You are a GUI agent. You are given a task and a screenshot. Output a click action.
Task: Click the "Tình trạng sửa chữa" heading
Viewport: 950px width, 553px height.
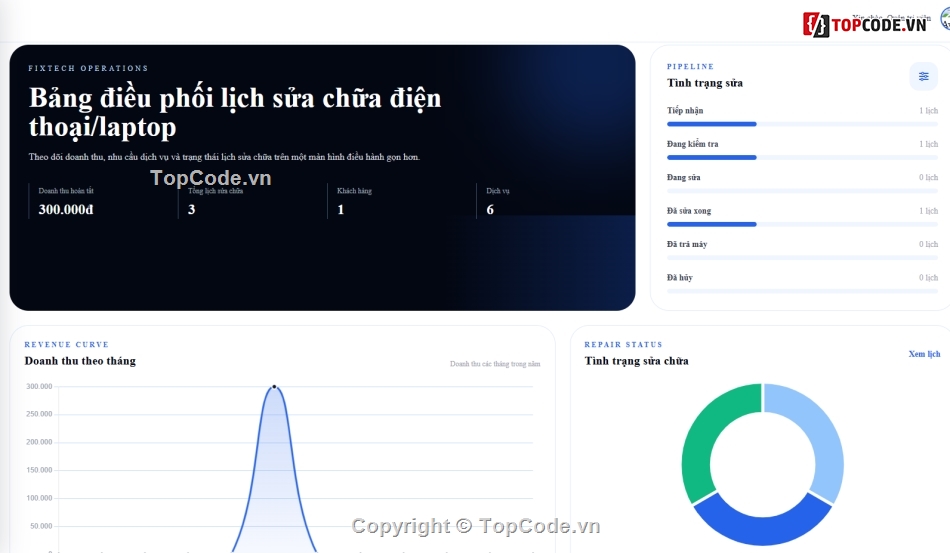(x=636, y=361)
